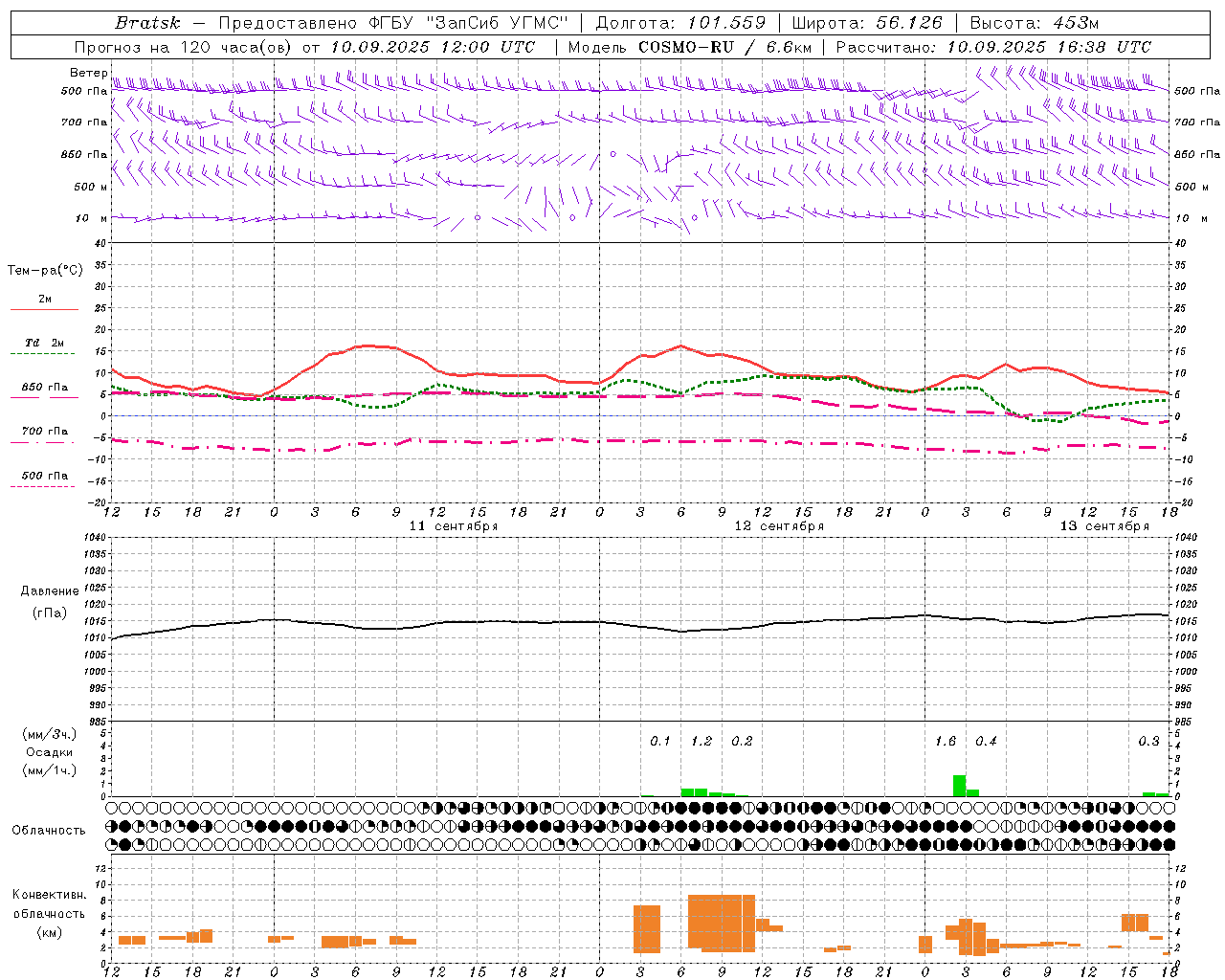Click the '0.3' precipitation amount
The height and width of the screenshot is (980, 1225).
click(1148, 742)
